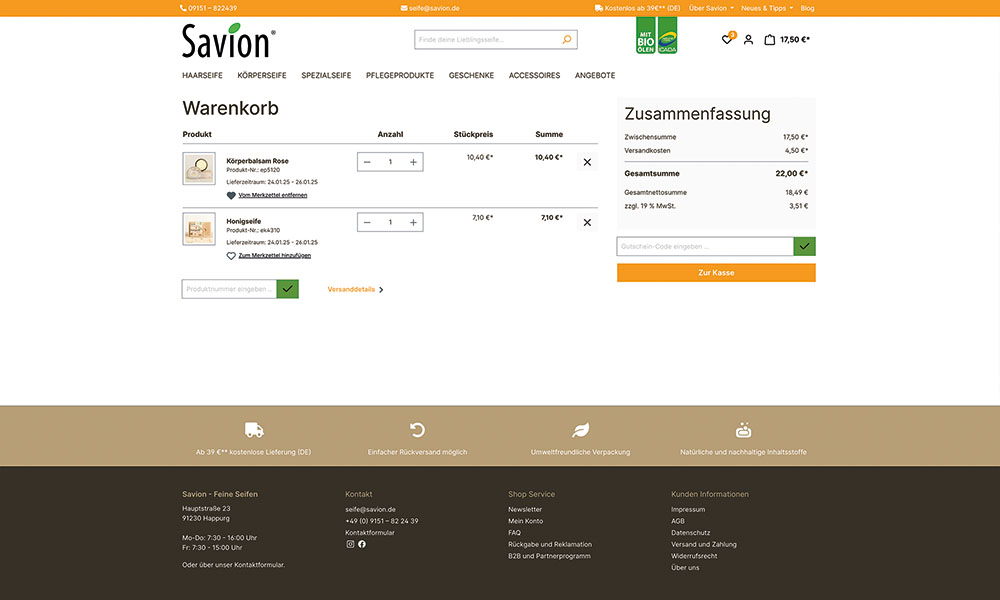Open FAQ footer link
Viewport: 1000px width, 600px height.
[515, 532]
